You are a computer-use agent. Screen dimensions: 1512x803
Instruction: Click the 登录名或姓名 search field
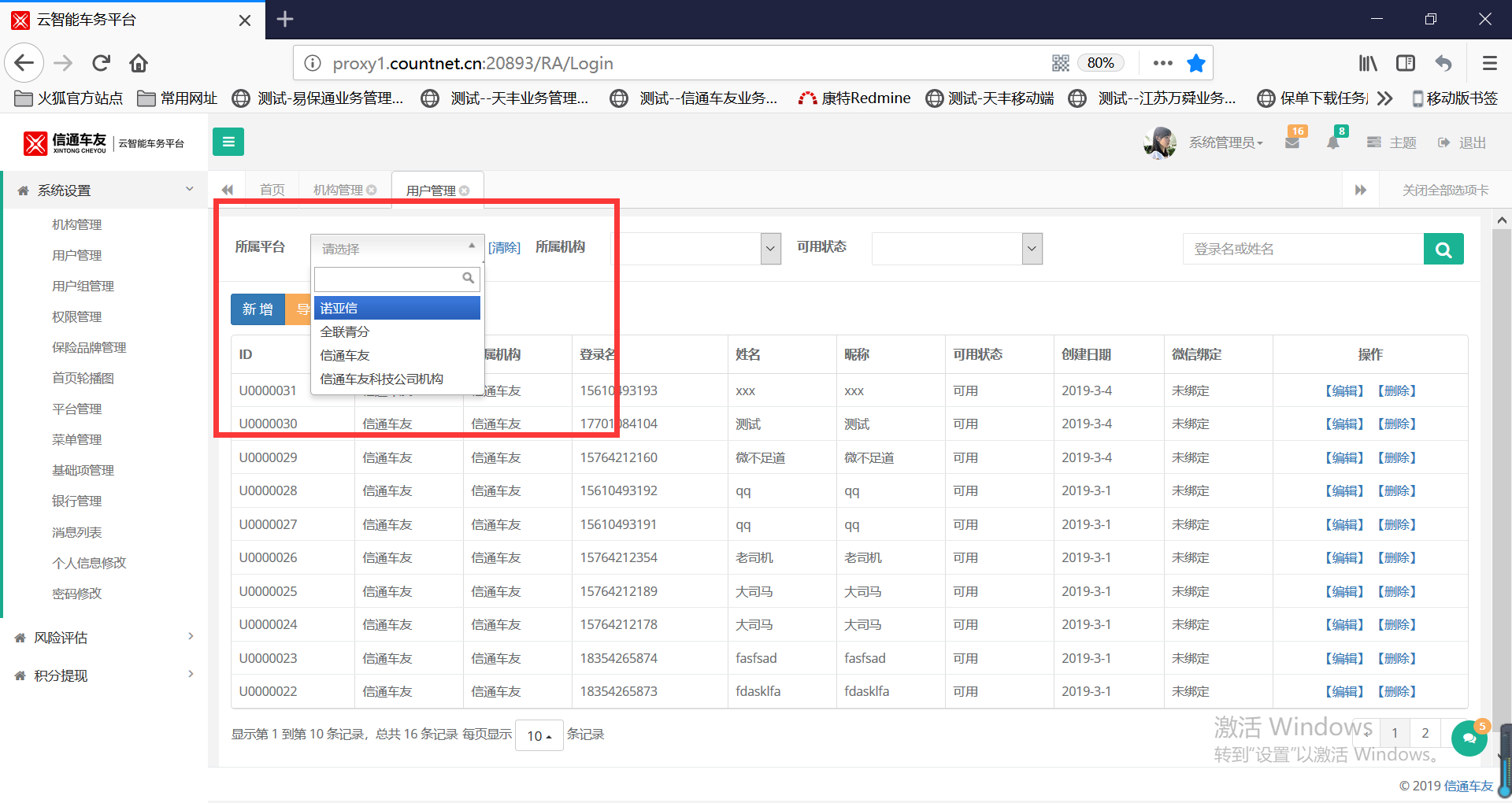pos(1303,249)
